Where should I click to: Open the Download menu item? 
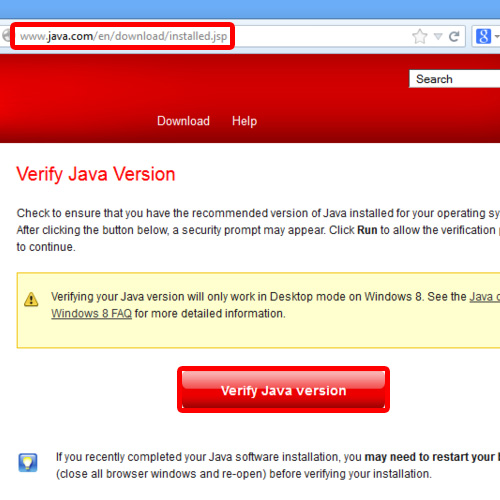pos(183,121)
